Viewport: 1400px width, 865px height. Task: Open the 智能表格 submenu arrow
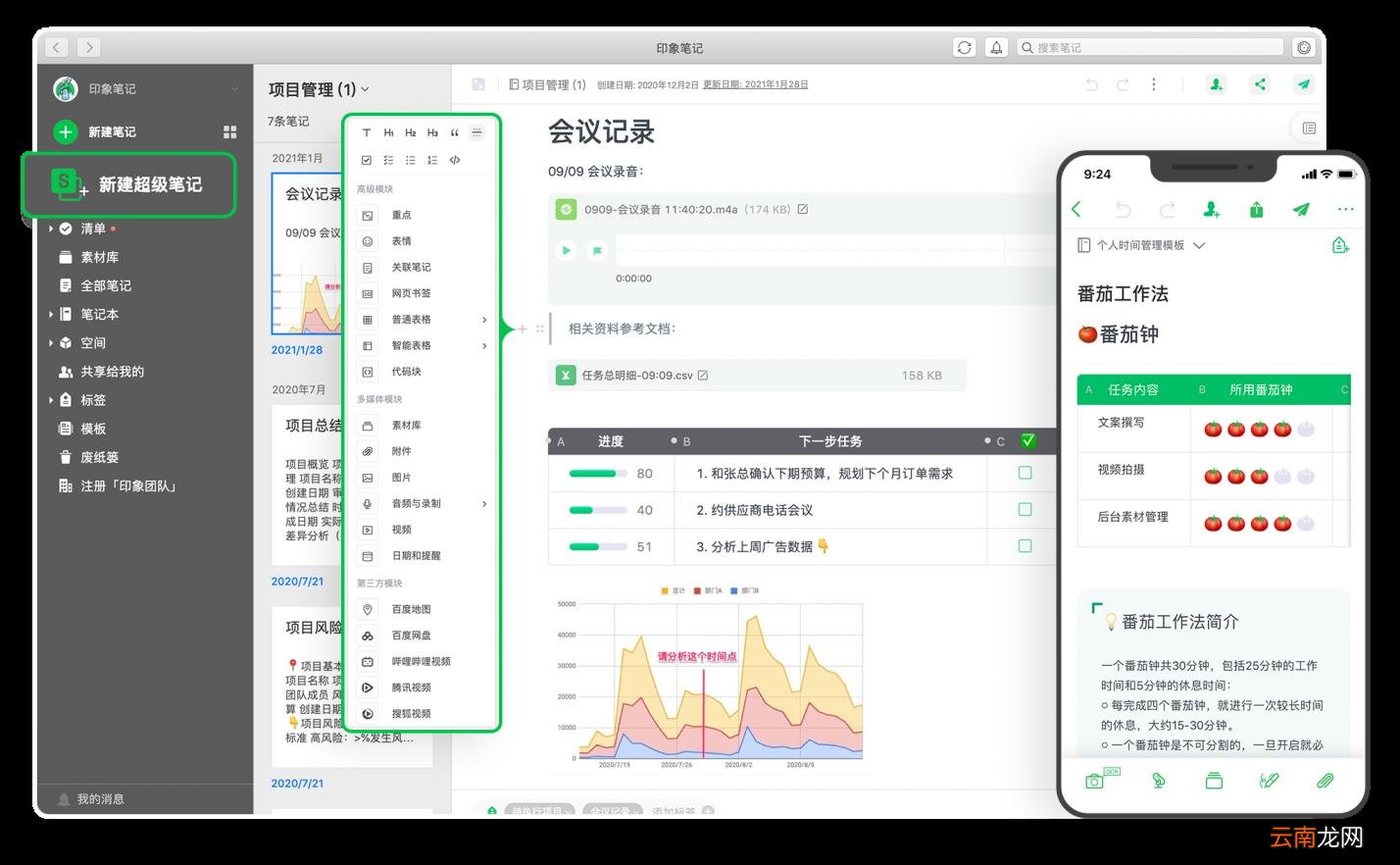484,345
